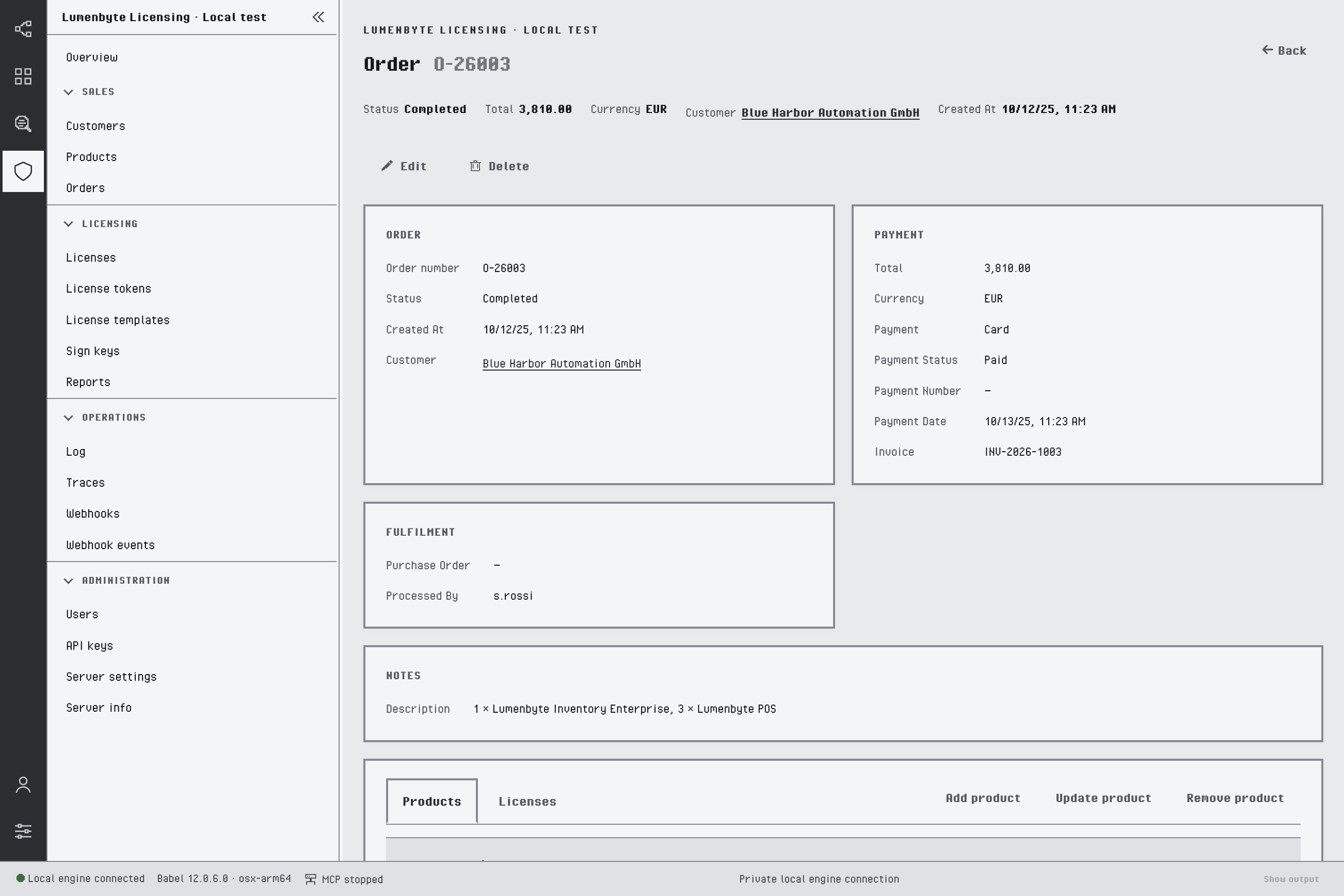Click Show output in the status bar
The image size is (1344, 896).
click(1291, 879)
